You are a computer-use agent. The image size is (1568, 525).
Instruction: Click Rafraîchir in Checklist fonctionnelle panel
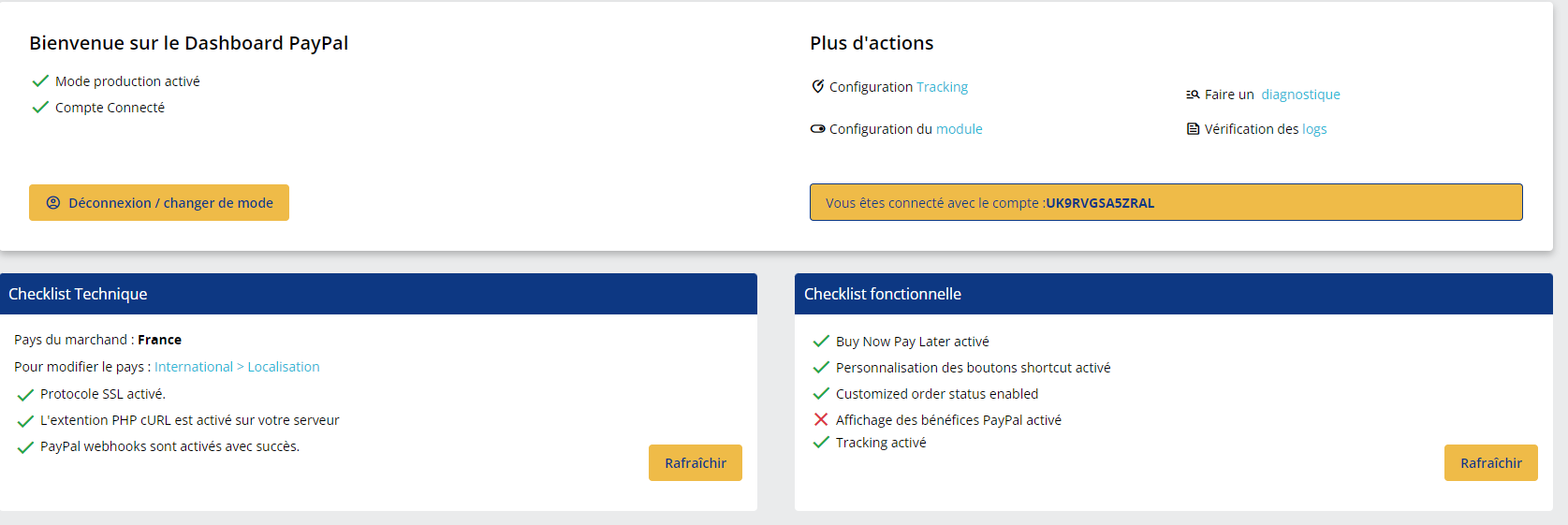[1491, 463]
